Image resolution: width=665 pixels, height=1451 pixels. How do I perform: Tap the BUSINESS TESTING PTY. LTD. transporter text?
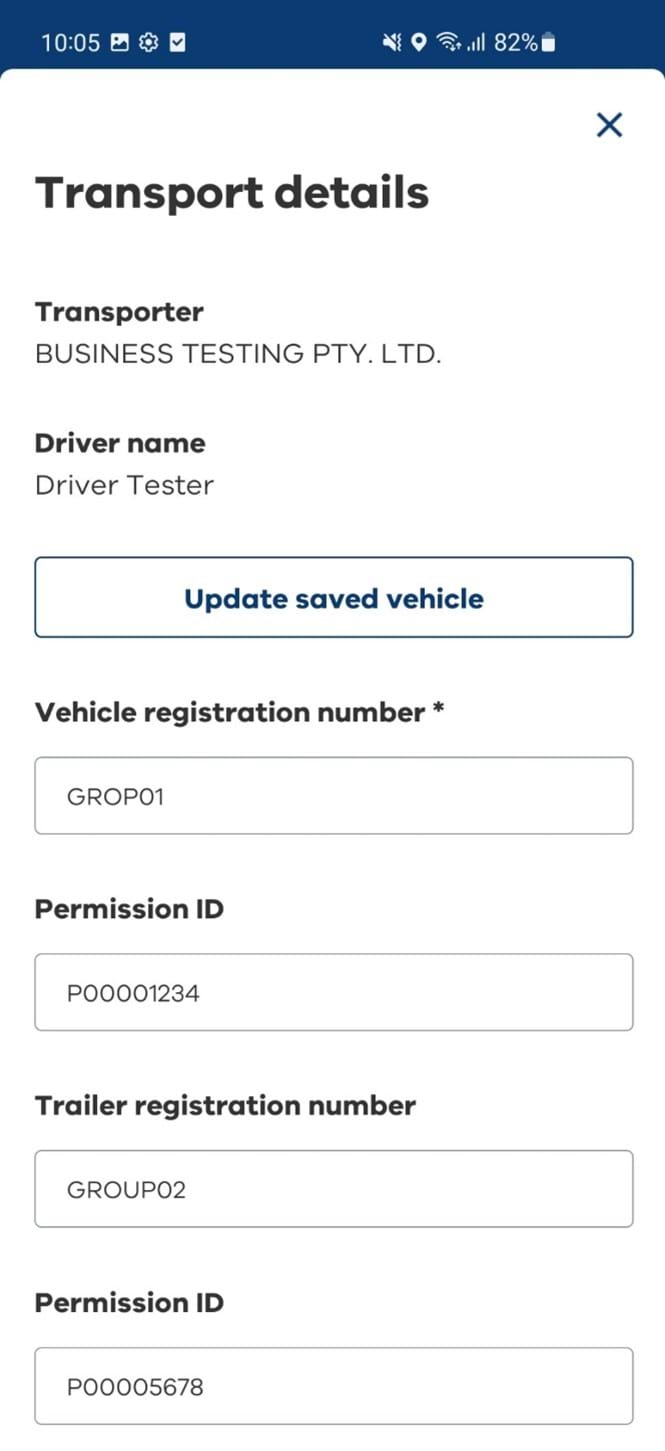238,353
